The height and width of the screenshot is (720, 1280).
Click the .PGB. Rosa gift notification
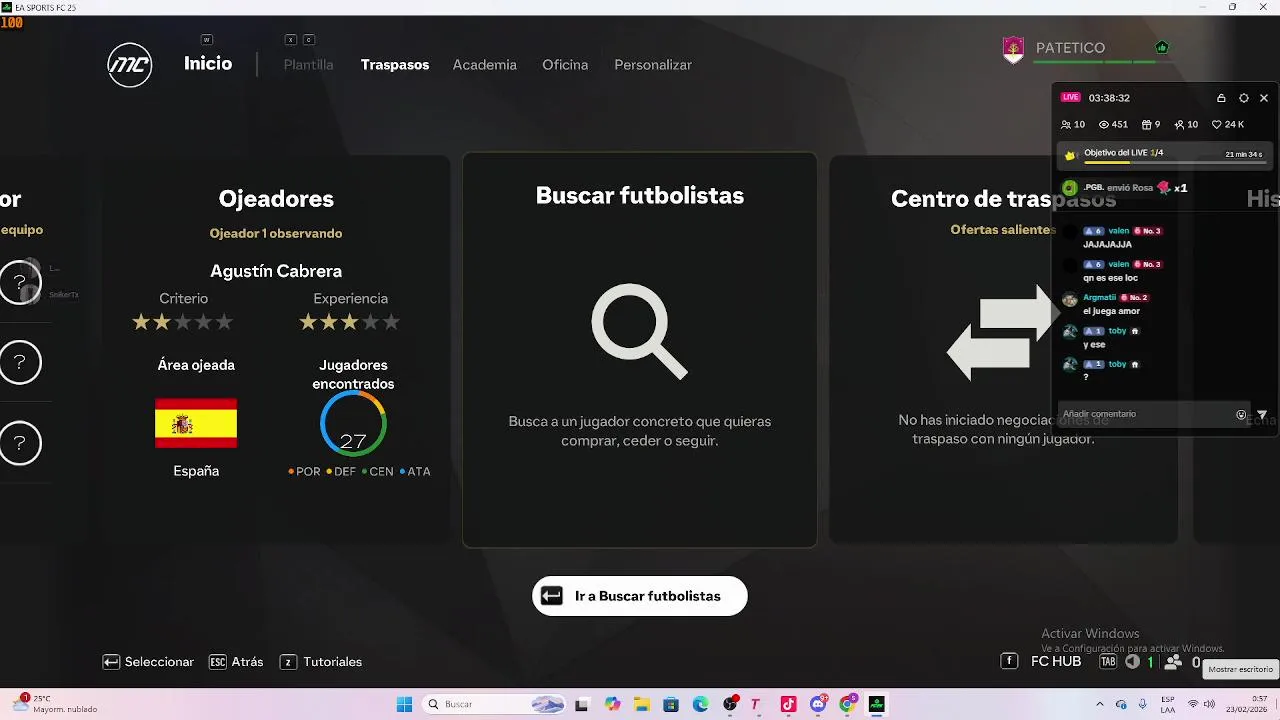pos(1124,188)
